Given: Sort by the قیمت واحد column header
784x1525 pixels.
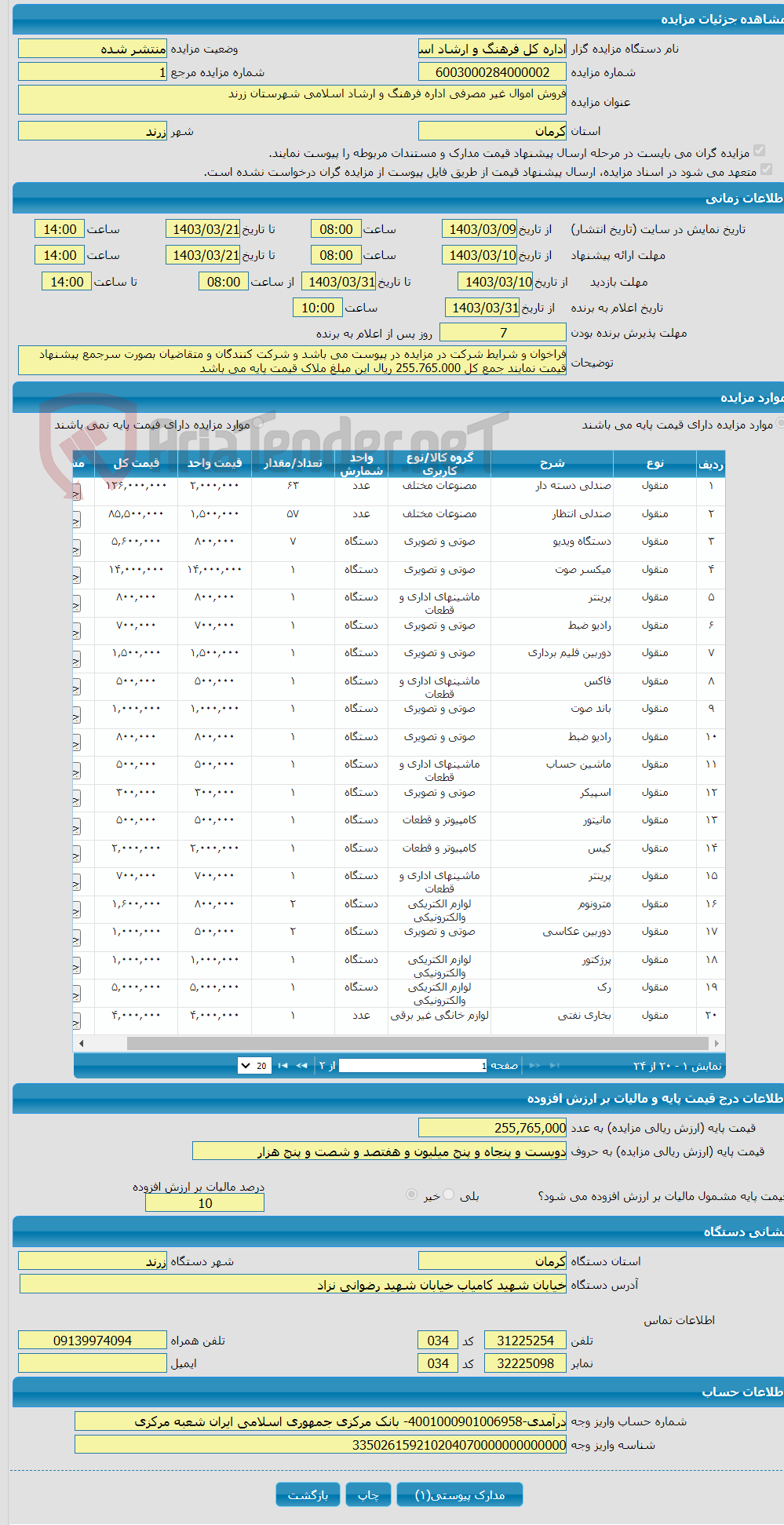Looking at the screenshot, I should point(214,464).
